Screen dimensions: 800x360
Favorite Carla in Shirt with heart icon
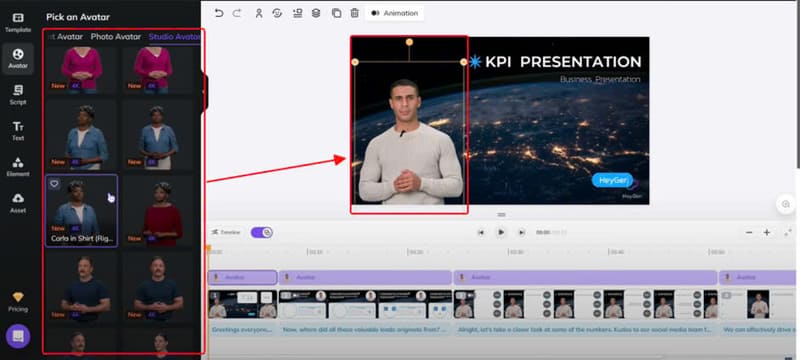[x=54, y=184]
